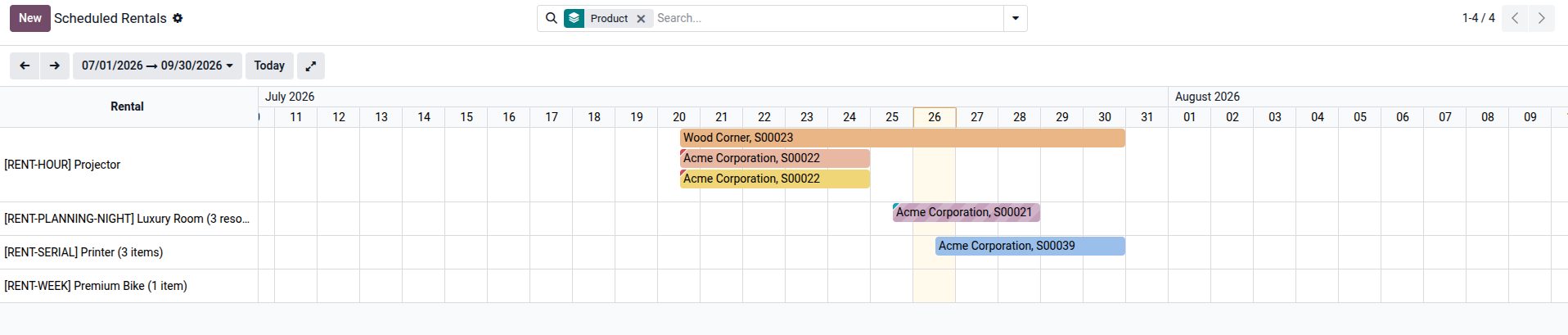The height and width of the screenshot is (335, 1568).
Task: Go to the next pager page
Action: coord(1542,18)
